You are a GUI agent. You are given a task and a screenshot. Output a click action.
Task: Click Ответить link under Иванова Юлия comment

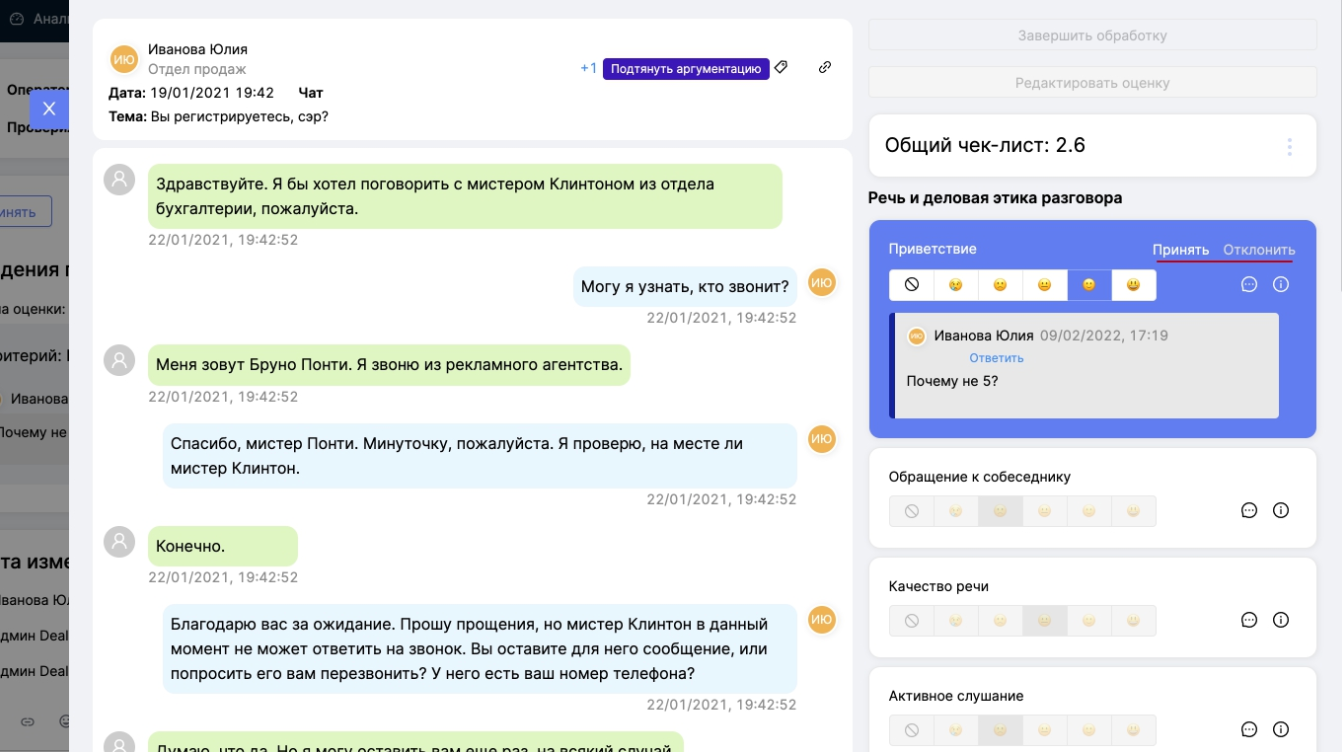point(996,358)
